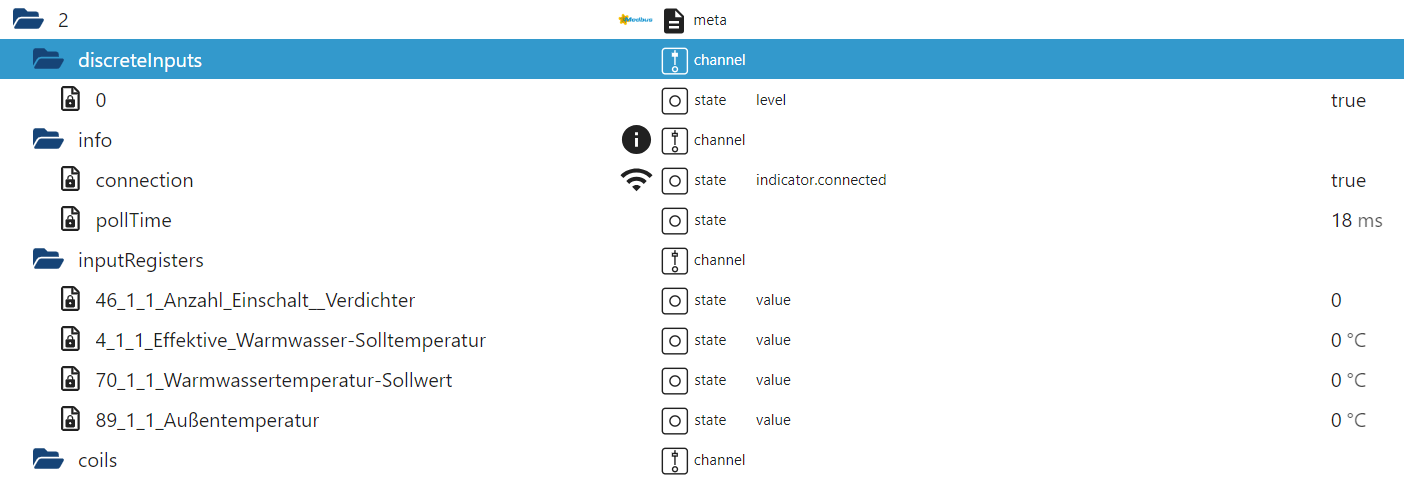
Task: Click the indicator.connected role text
Action: pos(821,180)
